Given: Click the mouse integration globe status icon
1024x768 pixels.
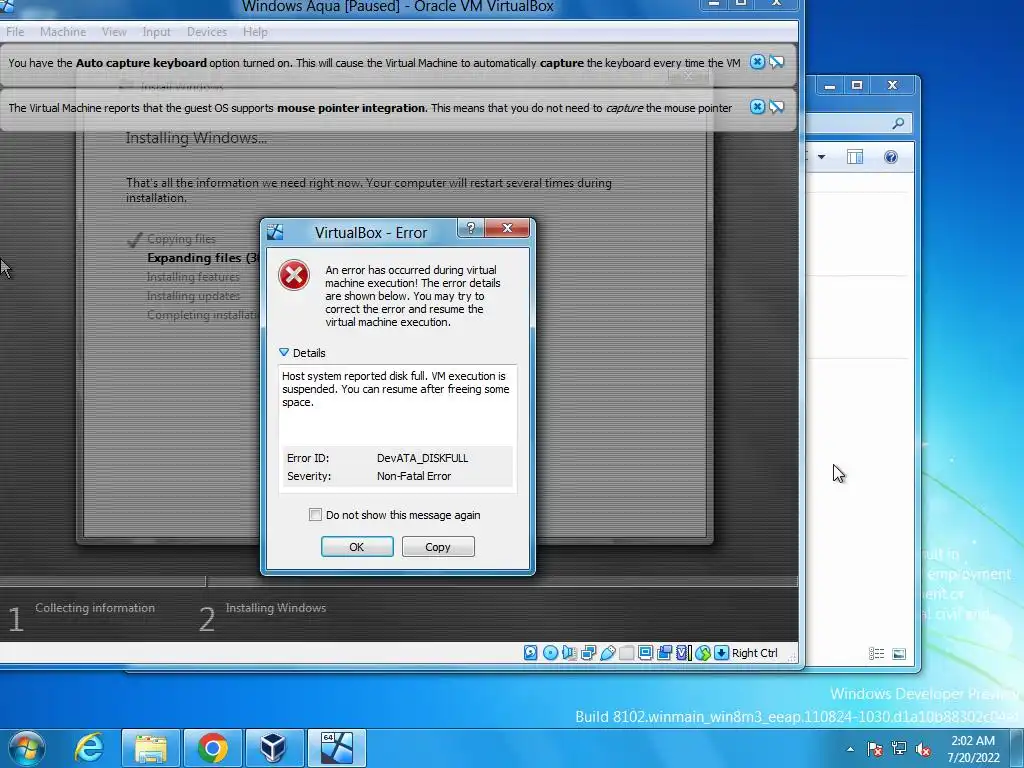Looking at the screenshot, I should (702, 652).
